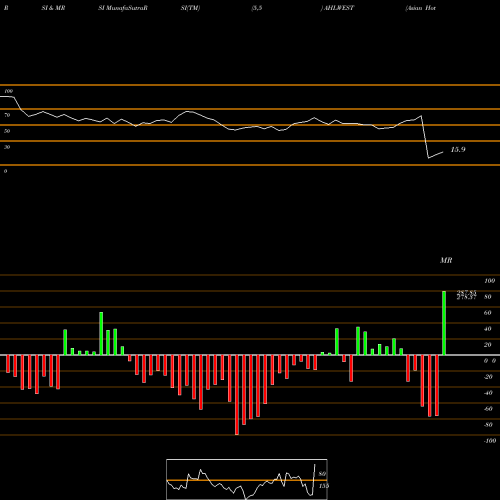The width and height of the screenshot is (500, 500).
Task: Click the -60 label on the MR axis
Action: [x=488, y=409]
